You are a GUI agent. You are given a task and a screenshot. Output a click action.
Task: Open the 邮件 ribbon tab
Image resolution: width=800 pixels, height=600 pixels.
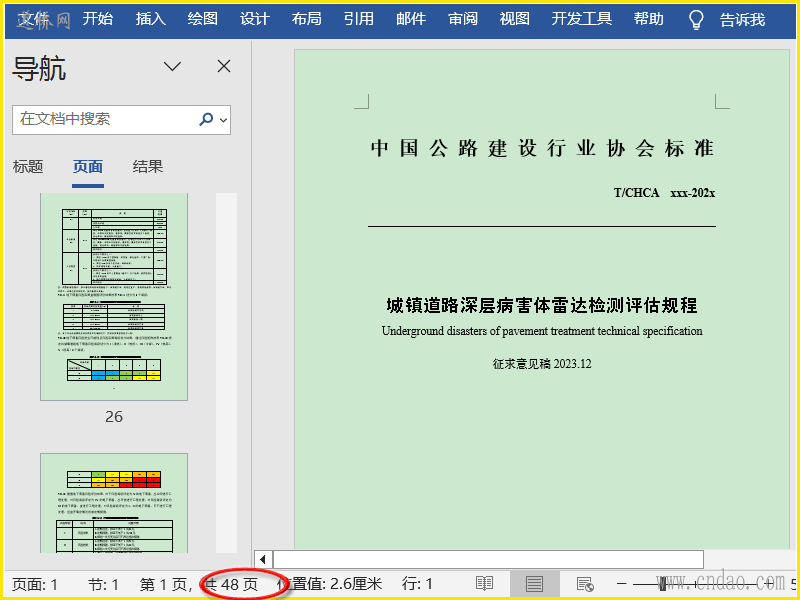pos(411,19)
